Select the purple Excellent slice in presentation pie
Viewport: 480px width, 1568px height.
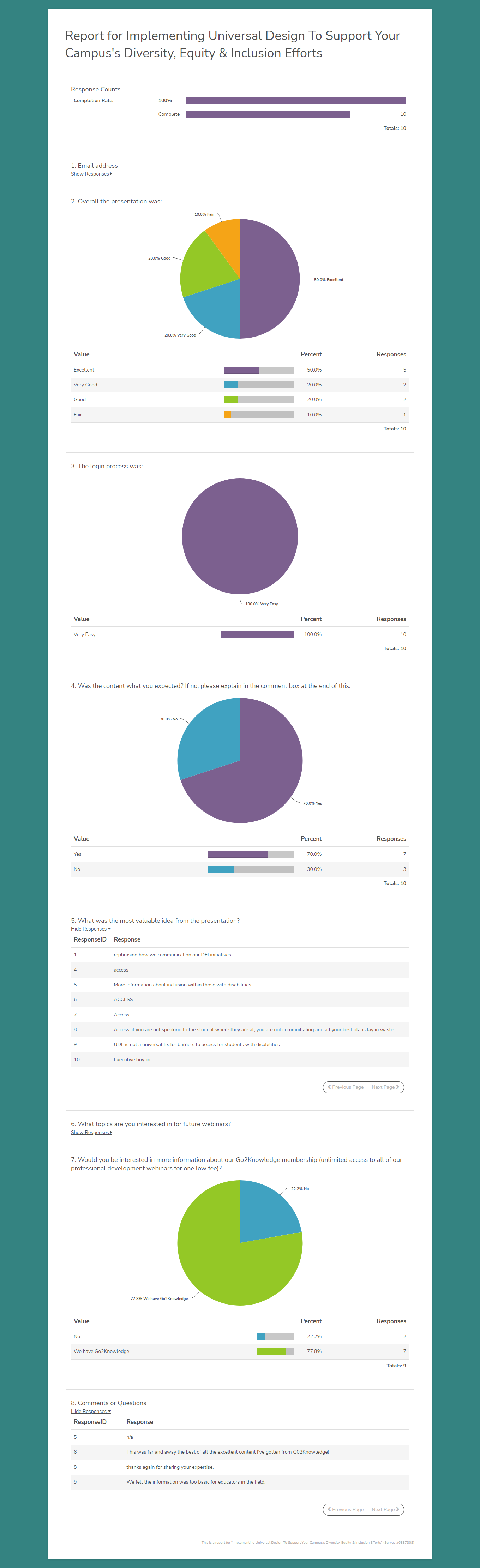coord(271,279)
